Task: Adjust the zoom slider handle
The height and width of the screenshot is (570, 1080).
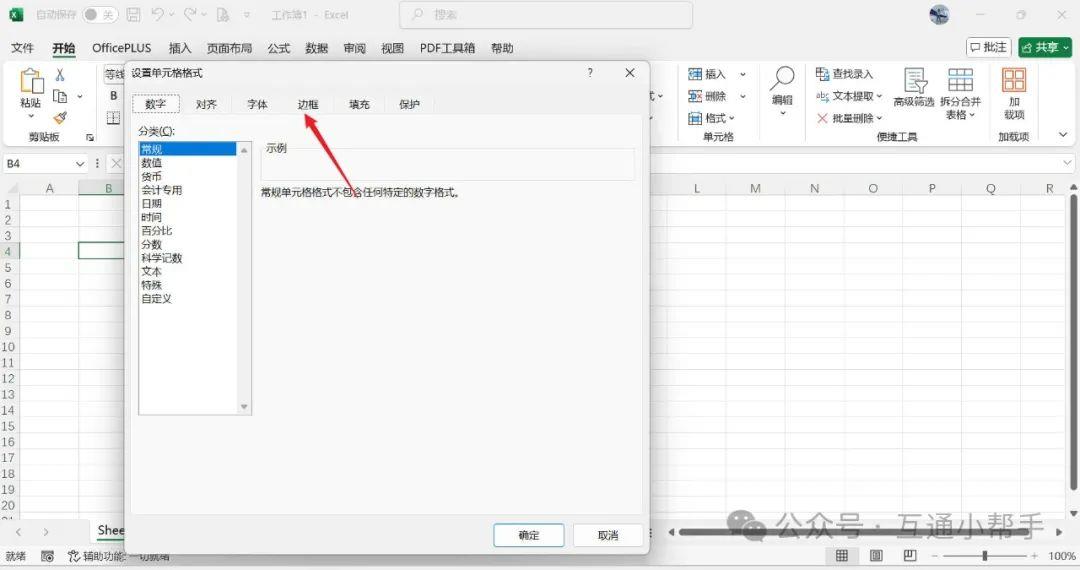Action: point(984,556)
